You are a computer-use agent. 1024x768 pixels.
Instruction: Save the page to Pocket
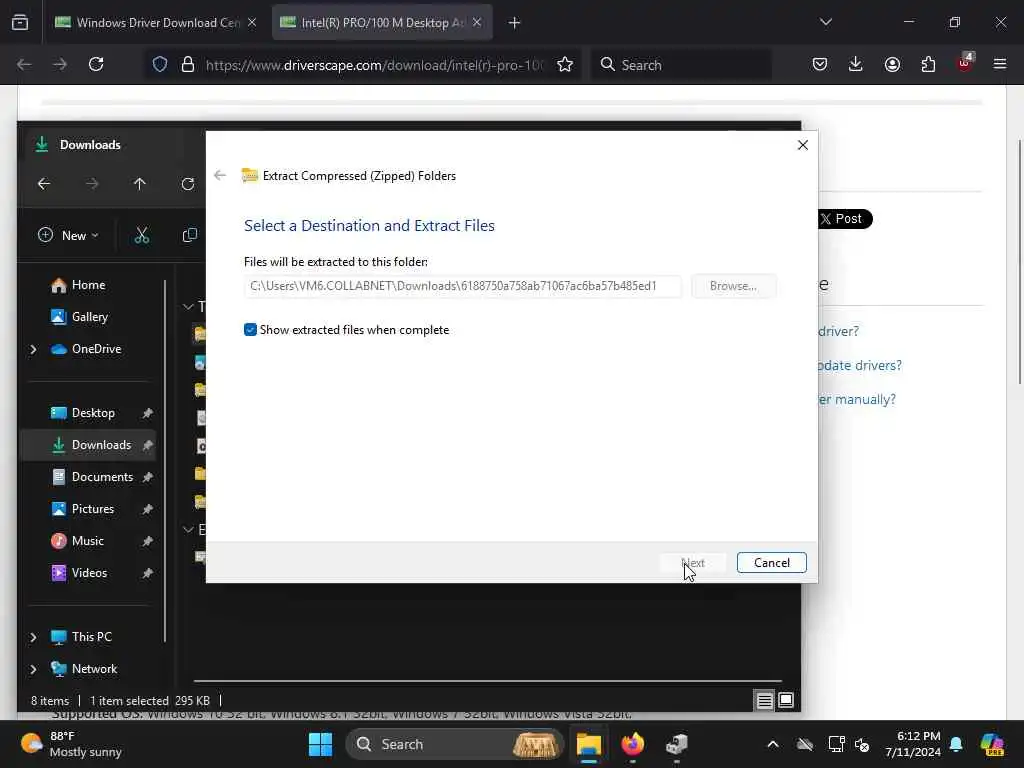coord(820,64)
